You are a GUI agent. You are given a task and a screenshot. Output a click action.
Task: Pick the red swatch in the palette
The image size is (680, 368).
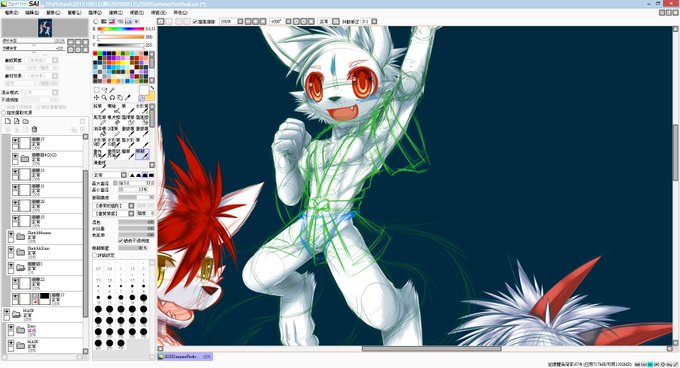coord(95,53)
